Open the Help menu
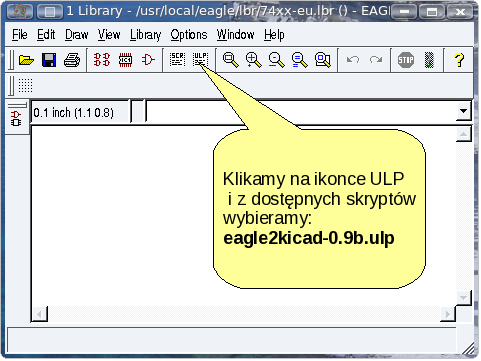Image resolution: width=481 pixels, height=361 pixels. 274,35
